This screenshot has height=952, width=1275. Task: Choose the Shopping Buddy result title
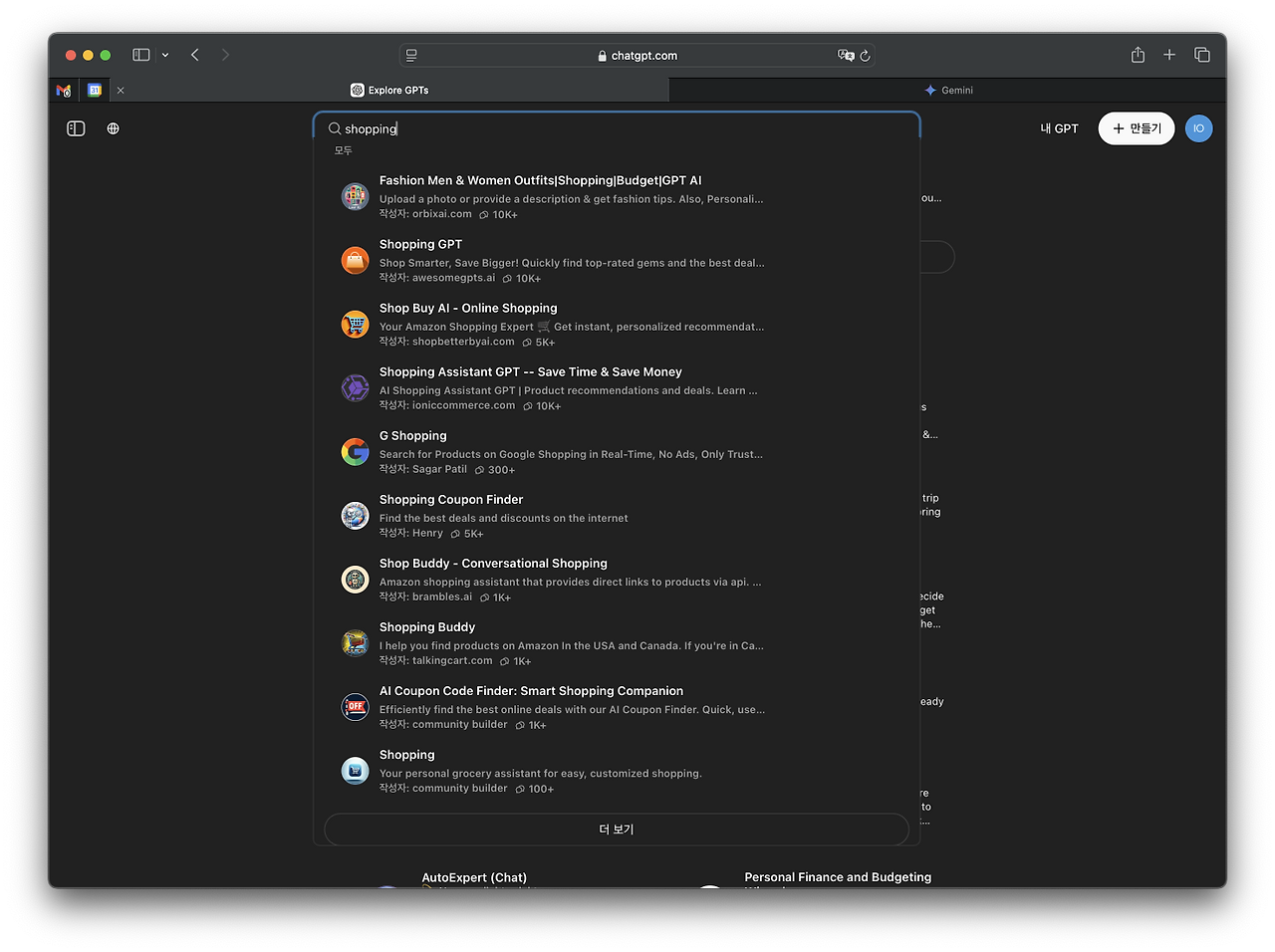click(x=427, y=626)
